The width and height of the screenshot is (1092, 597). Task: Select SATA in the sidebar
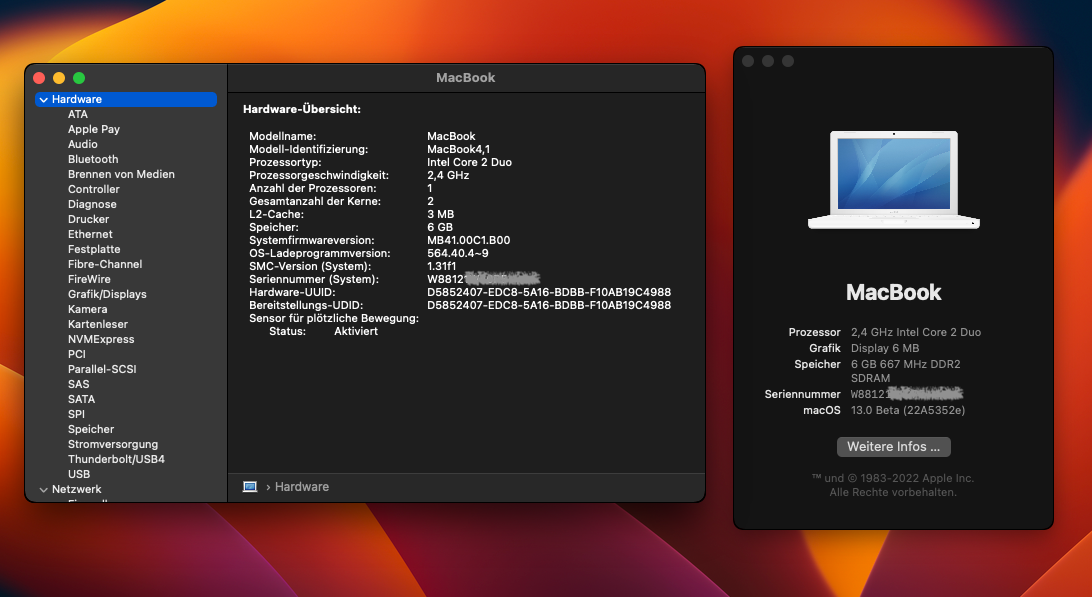(x=81, y=399)
